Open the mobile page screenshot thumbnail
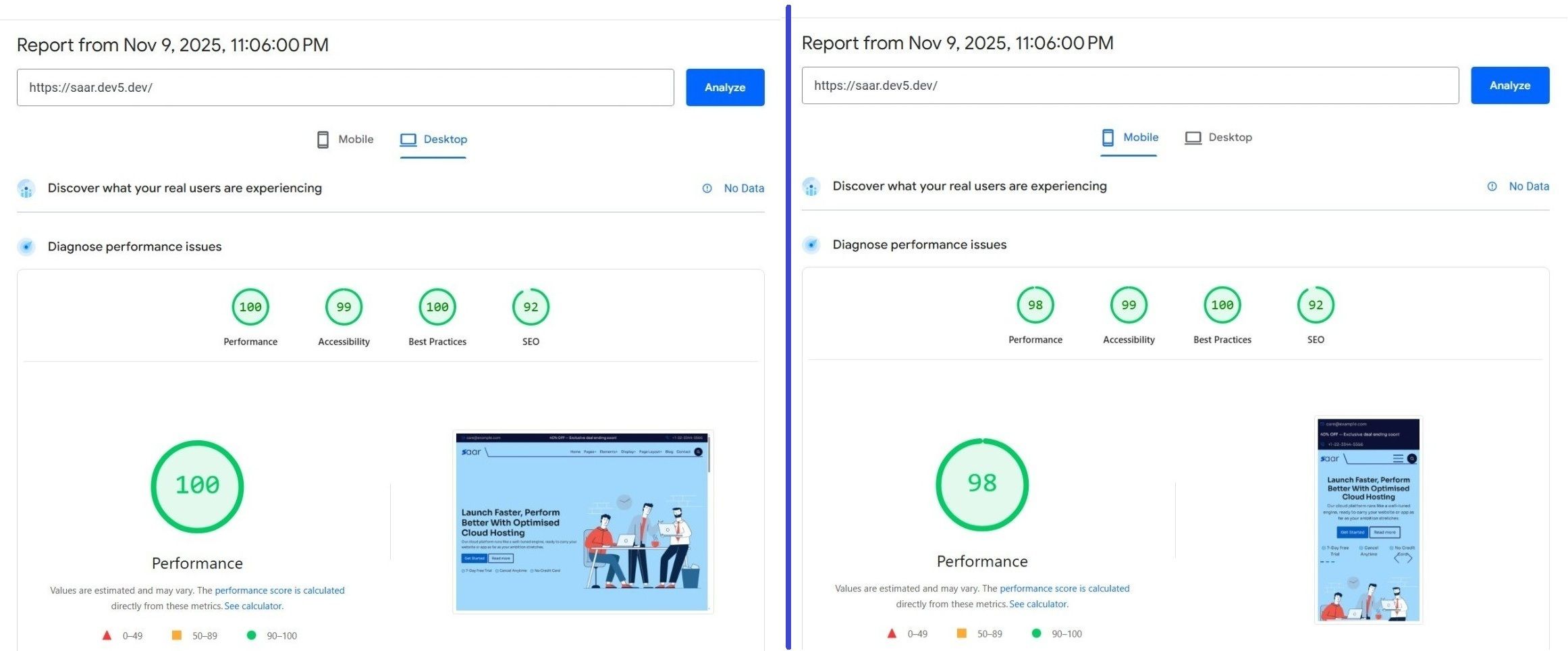The height and width of the screenshot is (651, 1568). click(1368, 519)
